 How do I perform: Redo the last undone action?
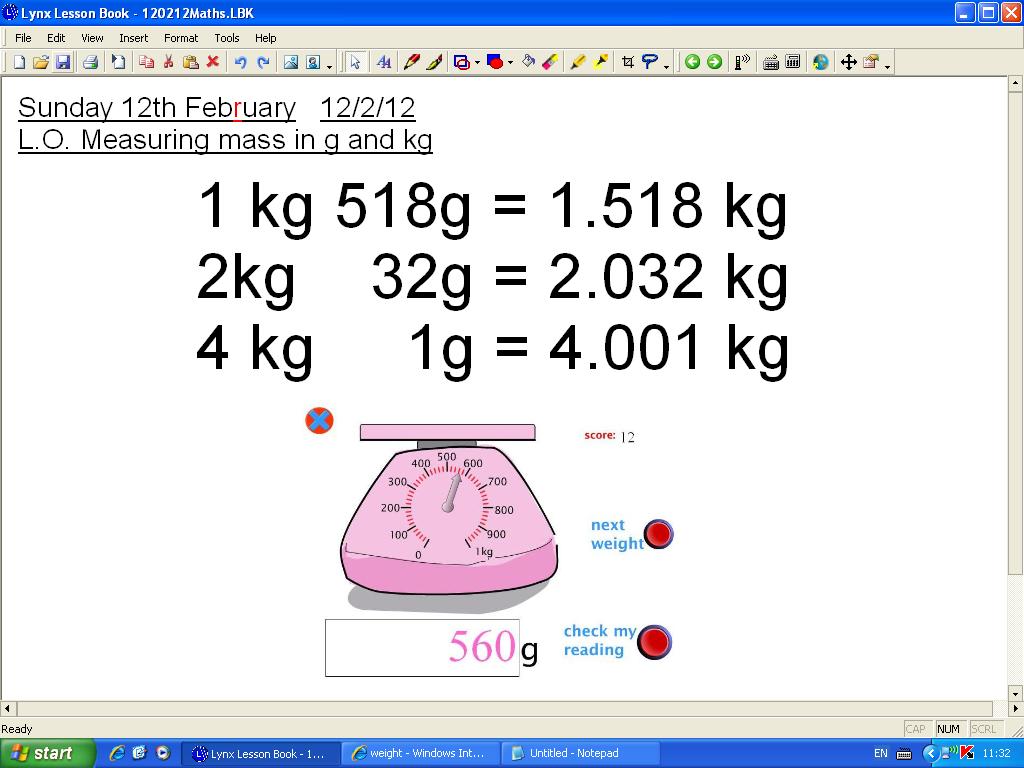[263, 62]
